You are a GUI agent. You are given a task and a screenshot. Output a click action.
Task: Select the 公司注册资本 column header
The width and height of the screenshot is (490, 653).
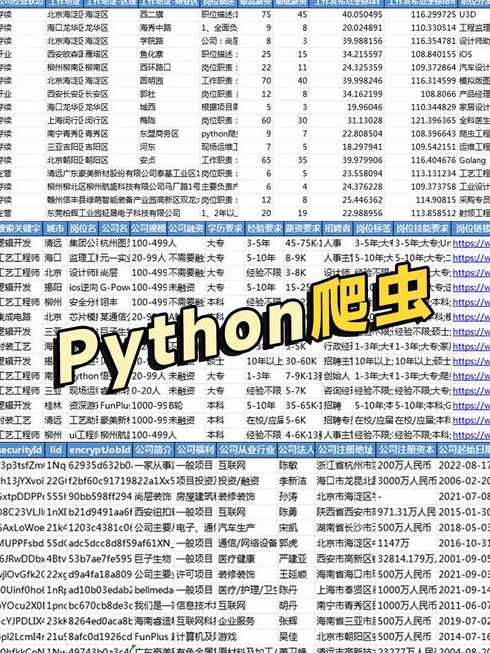pyautogui.click(x=406, y=450)
